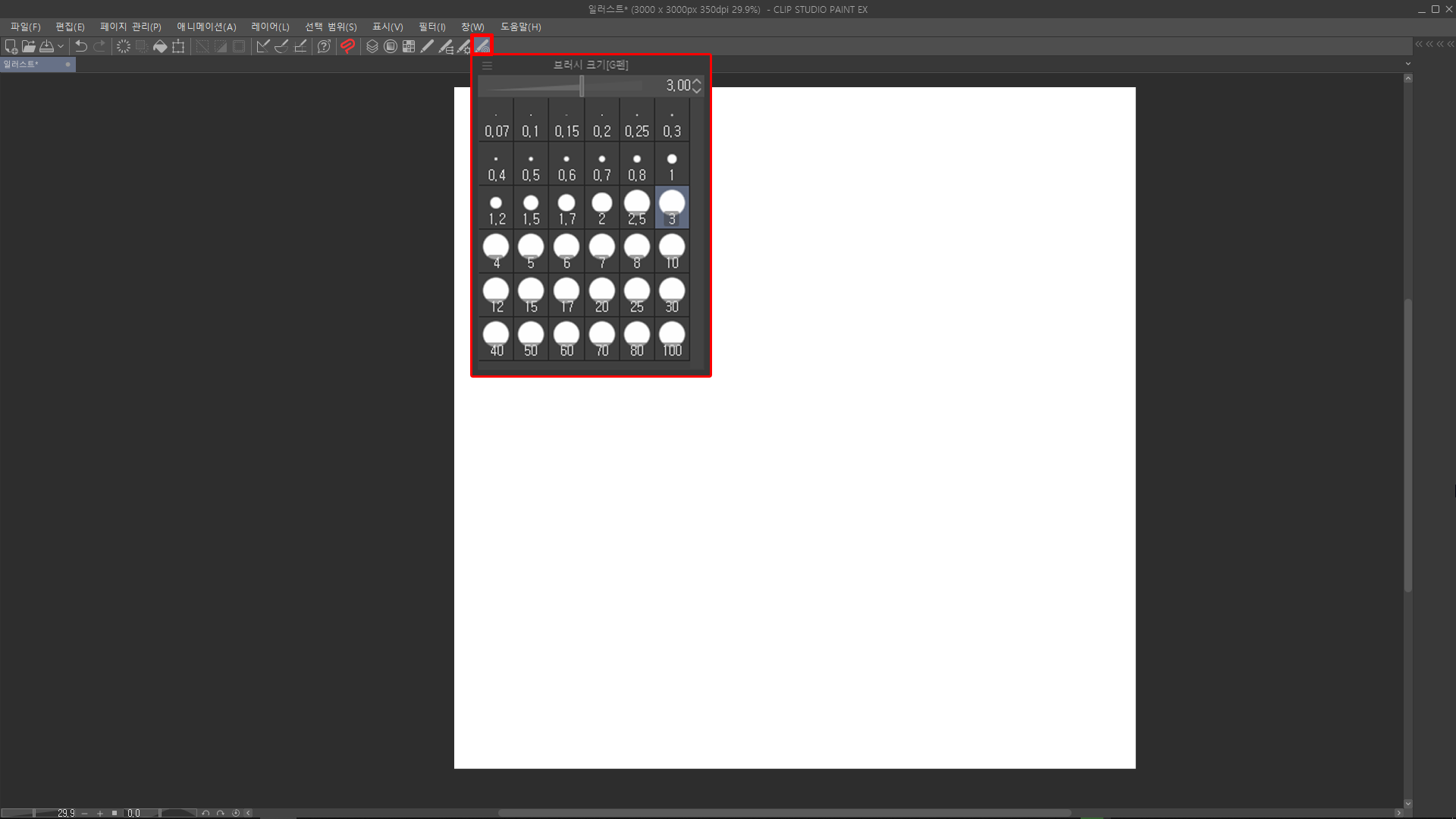Open the 필터(I) menu
Viewport: 1456px width, 819px height.
coord(431,27)
